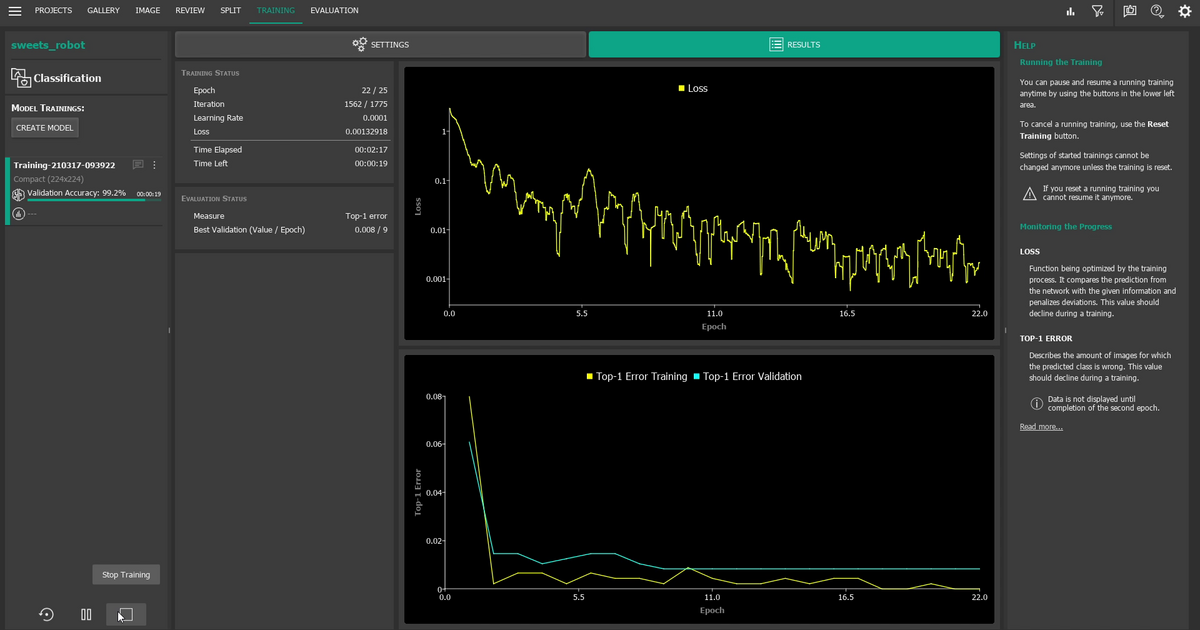Click the Measure value Top-1 error

click(x=366, y=216)
